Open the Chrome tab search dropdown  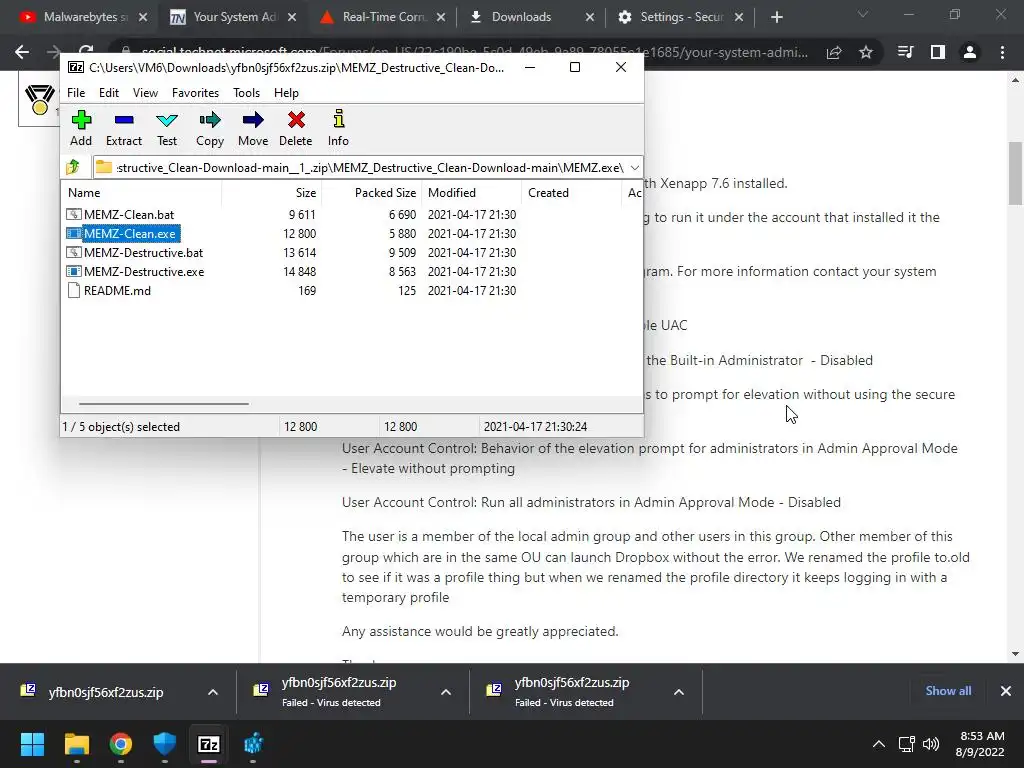click(x=863, y=14)
